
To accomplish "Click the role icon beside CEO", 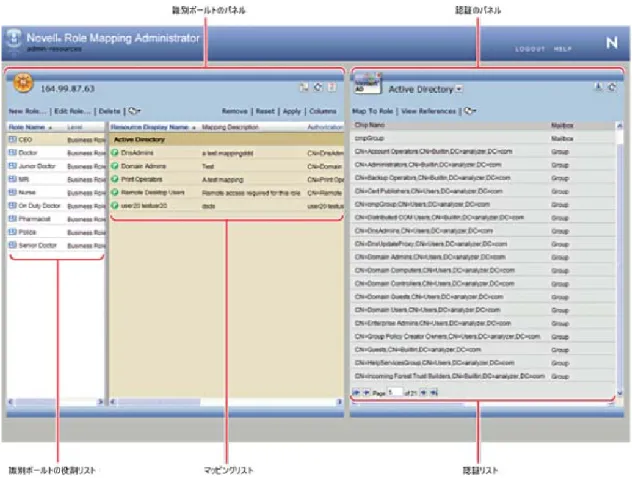I will pos(12,139).
